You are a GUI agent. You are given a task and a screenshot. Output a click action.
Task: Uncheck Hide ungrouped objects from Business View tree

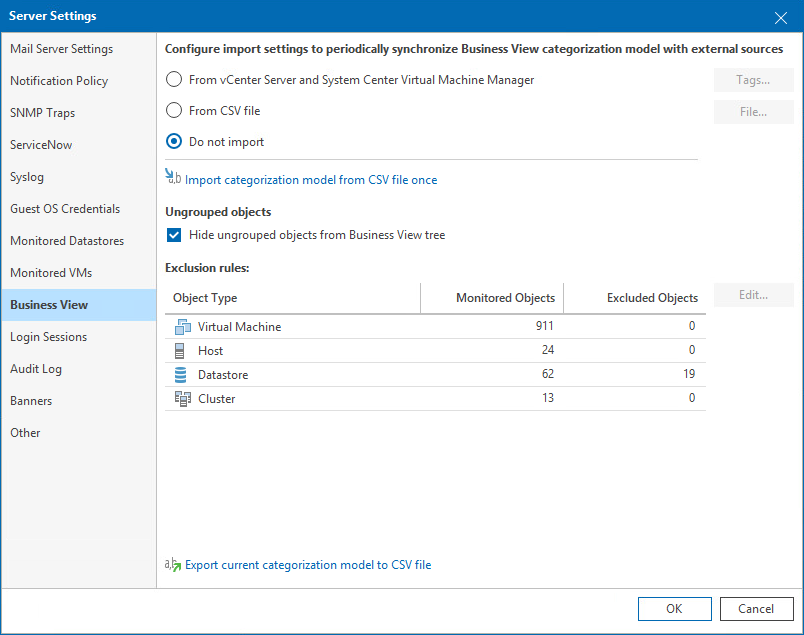point(174,235)
